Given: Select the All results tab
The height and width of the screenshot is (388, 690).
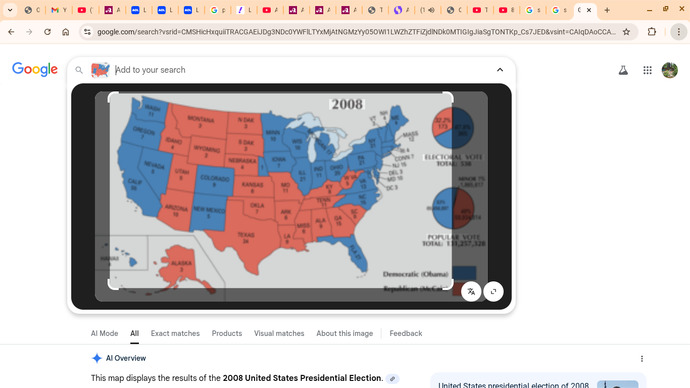Looking at the screenshot, I should (134, 333).
